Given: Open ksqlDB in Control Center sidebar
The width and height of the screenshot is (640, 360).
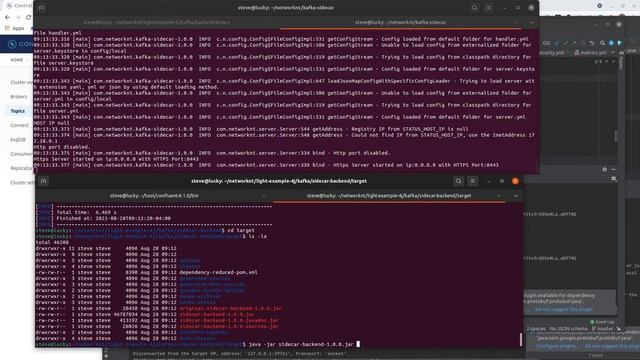Looking at the screenshot, I should coord(18,140).
